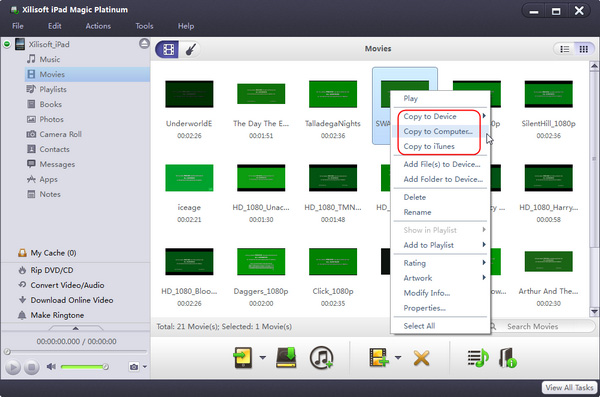The height and width of the screenshot is (397, 600).
Task: Select Movies in the sidebar
Action: (x=87, y=74)
